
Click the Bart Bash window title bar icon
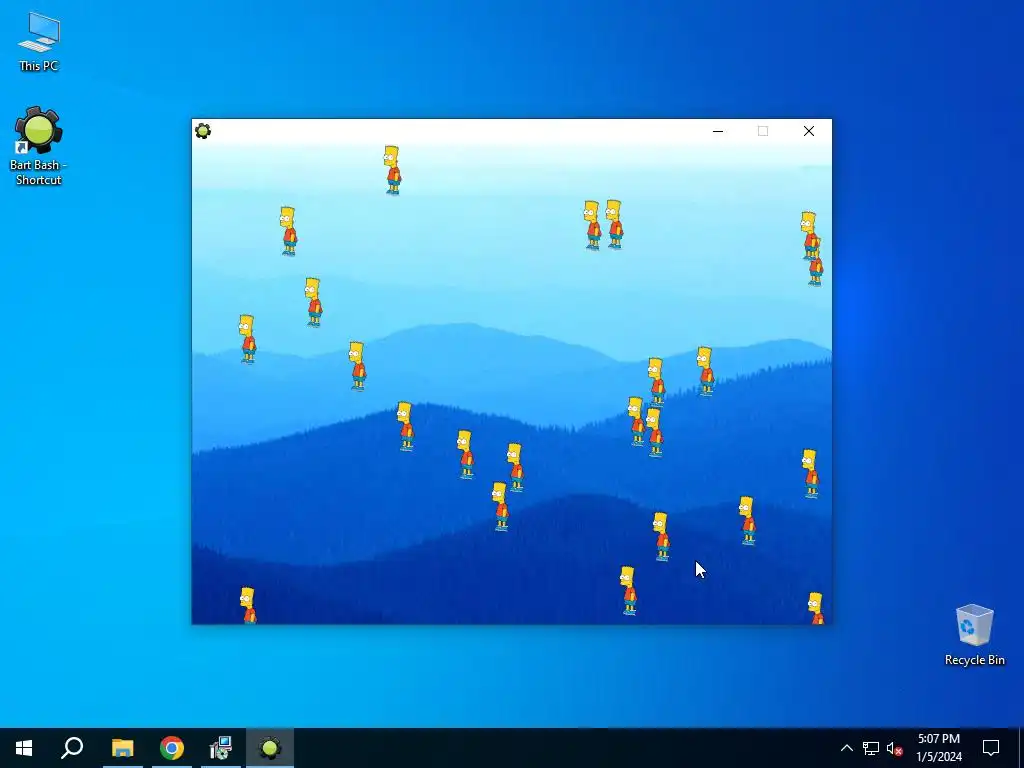click(203, 131)
